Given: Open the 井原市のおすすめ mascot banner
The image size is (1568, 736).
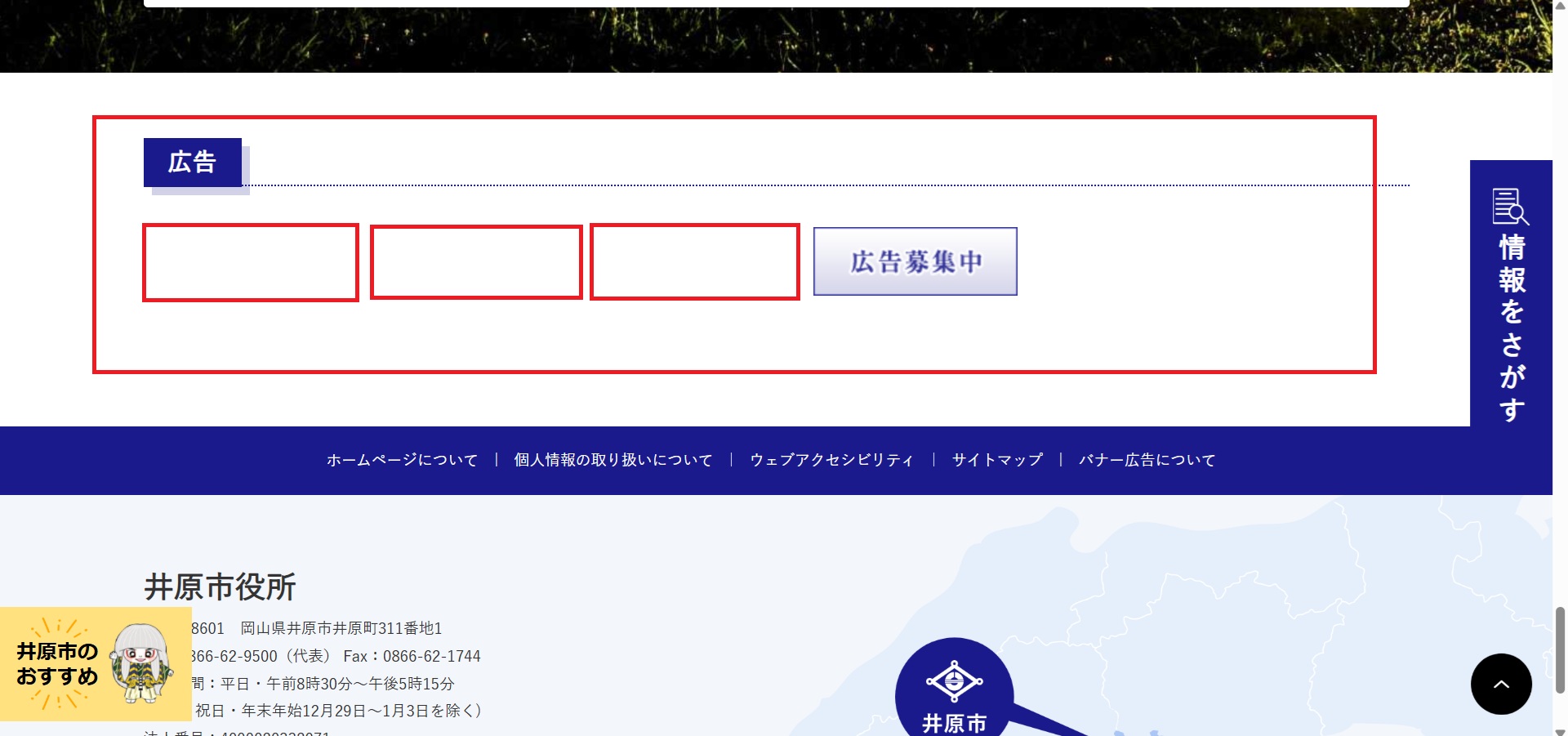Looking at the screenshot, I should click(x=96, y=663).
